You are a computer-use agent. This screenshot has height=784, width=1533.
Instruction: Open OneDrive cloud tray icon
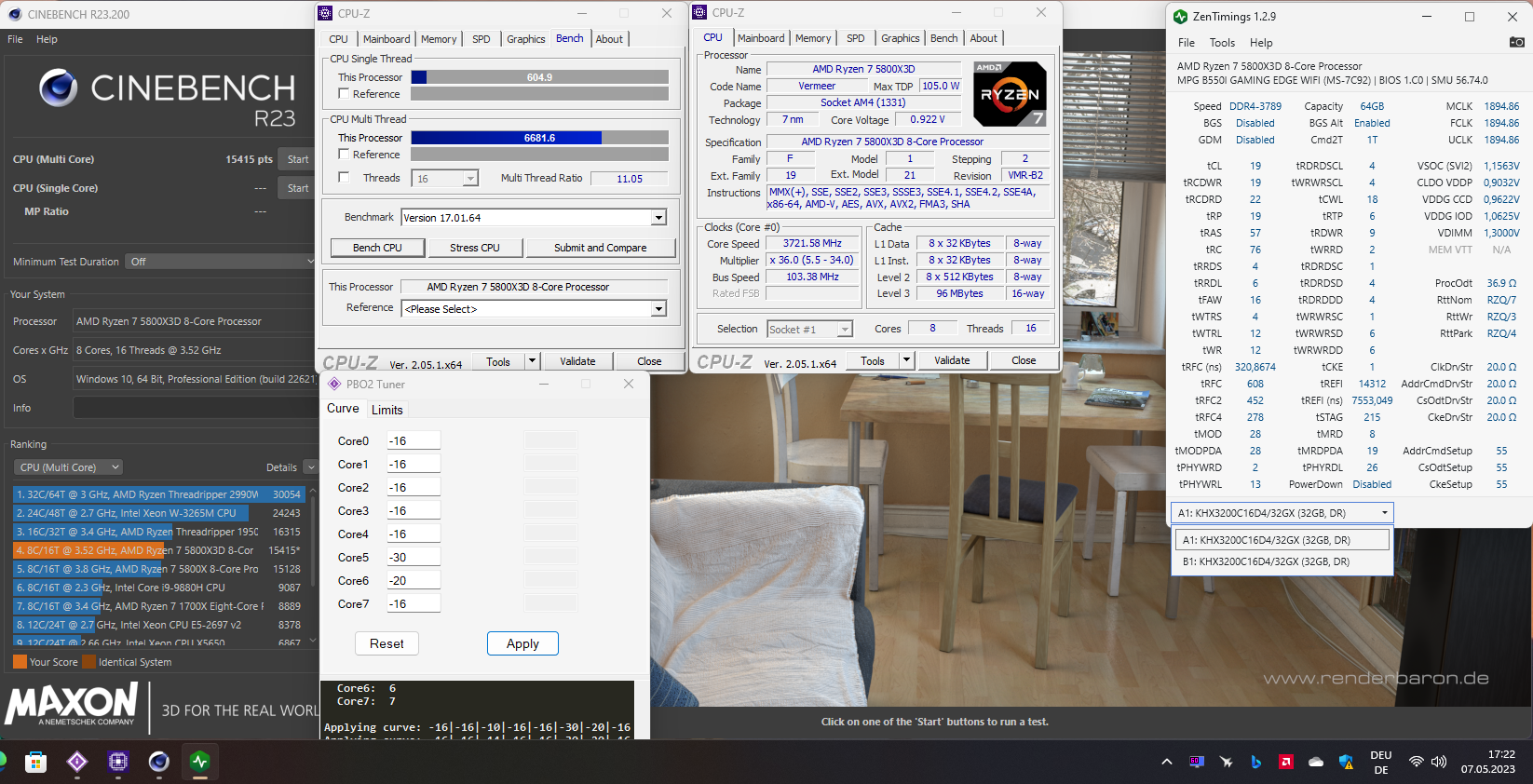tap(1316, 762)
